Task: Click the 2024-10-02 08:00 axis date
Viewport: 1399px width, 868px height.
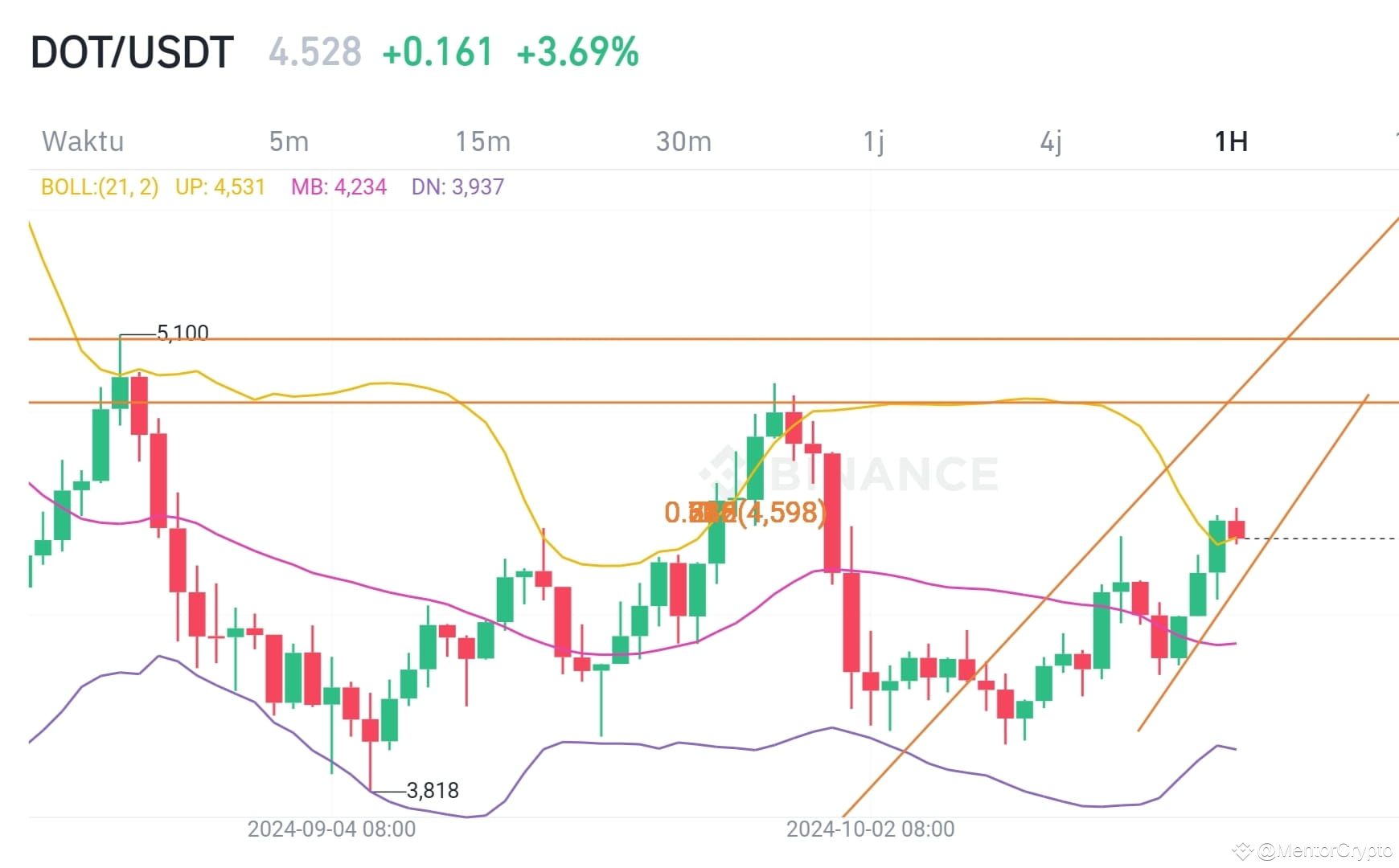Action: pyautogui.click(x=870, y=829)
